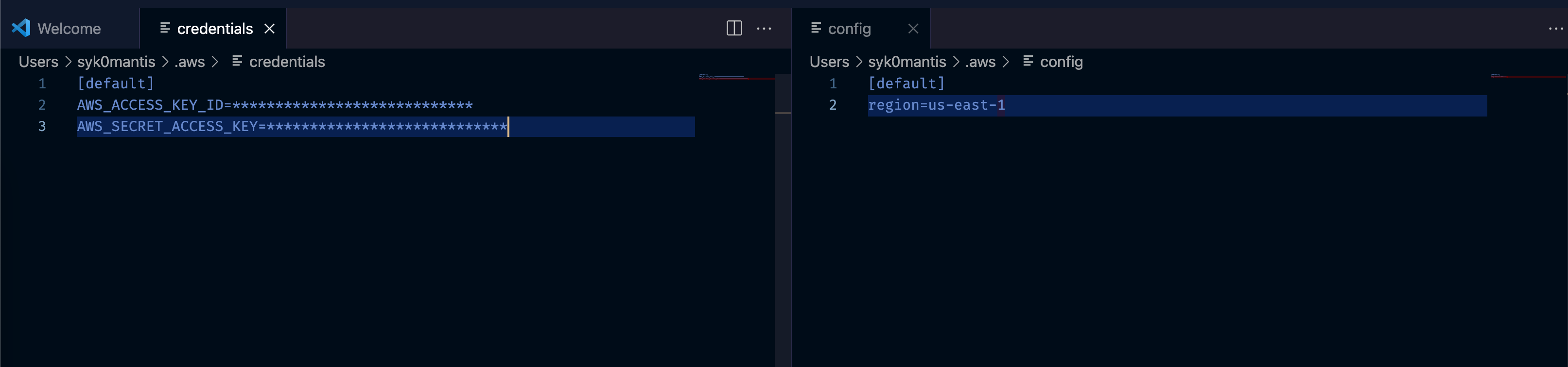Screen dimensions: 1568x367
Task: Click the minimap in config editor
Action: point(1528,78)
